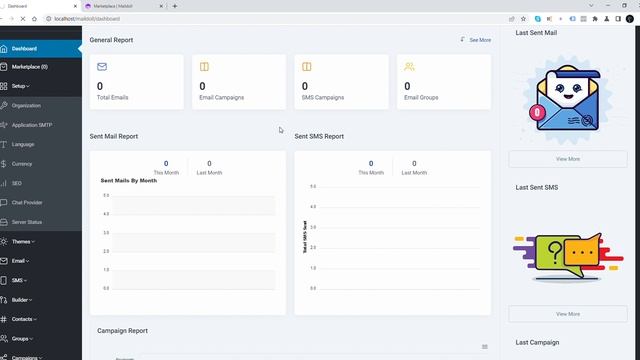Viewport: 640px width, 360px height.
Task: Click the Total Emails envelope icon
Action: [102, 67]
